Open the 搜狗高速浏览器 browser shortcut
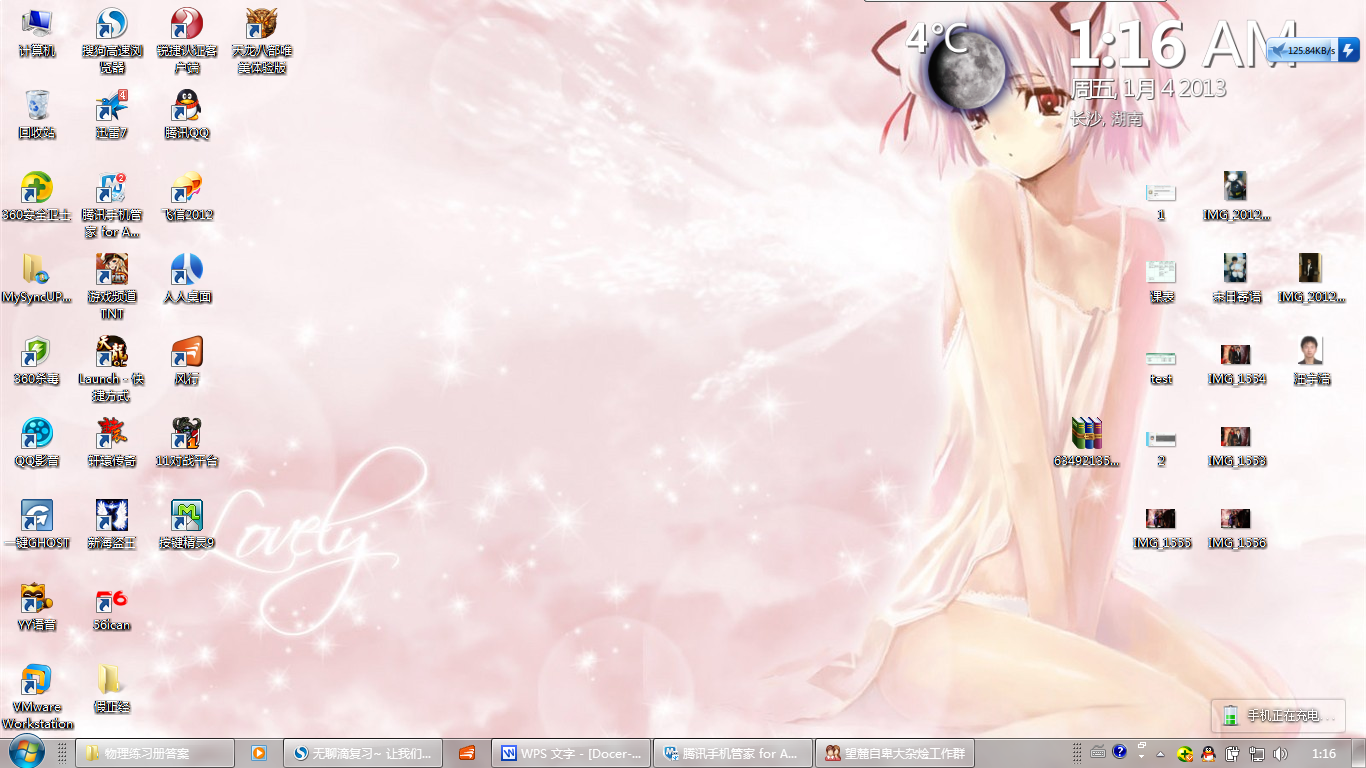The height and width of the screenshot is (768, 1366). (111, 25)
